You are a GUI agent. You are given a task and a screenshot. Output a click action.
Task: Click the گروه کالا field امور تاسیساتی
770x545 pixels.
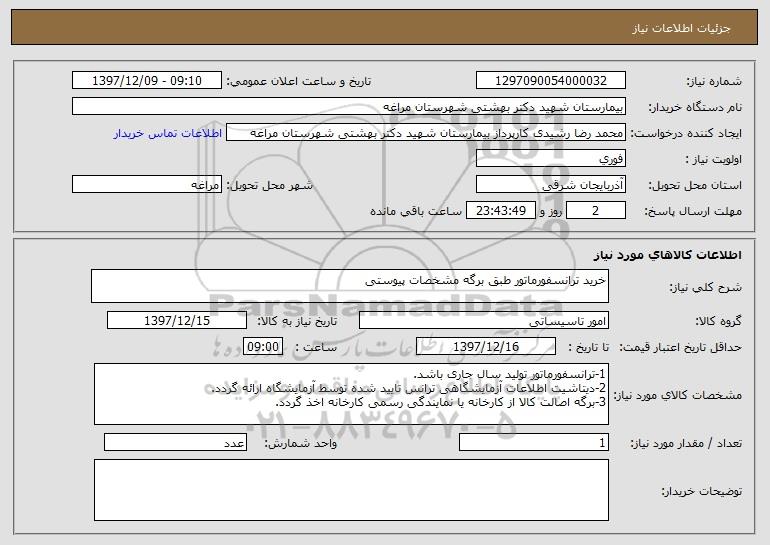pyautogui.click(x=484, y=320)
